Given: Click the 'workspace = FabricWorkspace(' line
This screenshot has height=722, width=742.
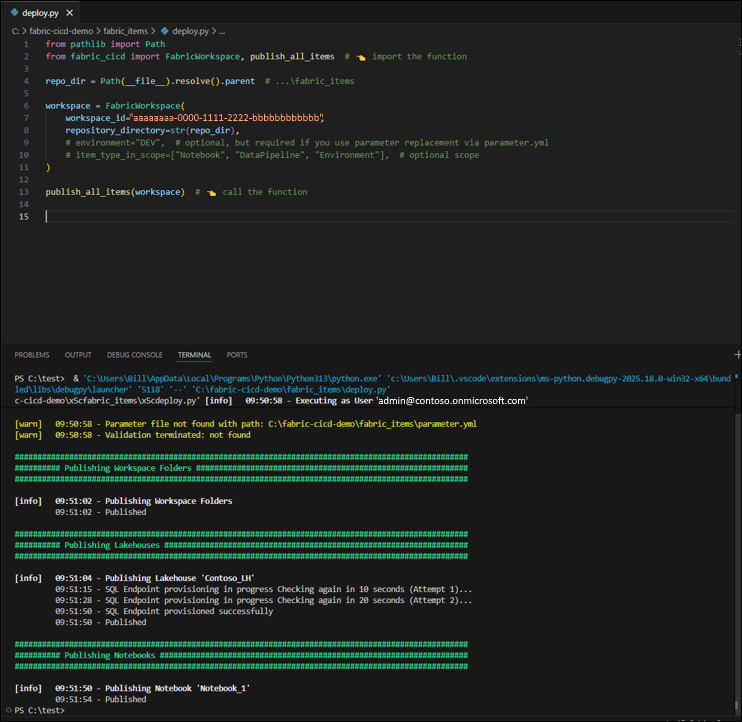Looking at the screenshot, I should click(x=115, y=106).
